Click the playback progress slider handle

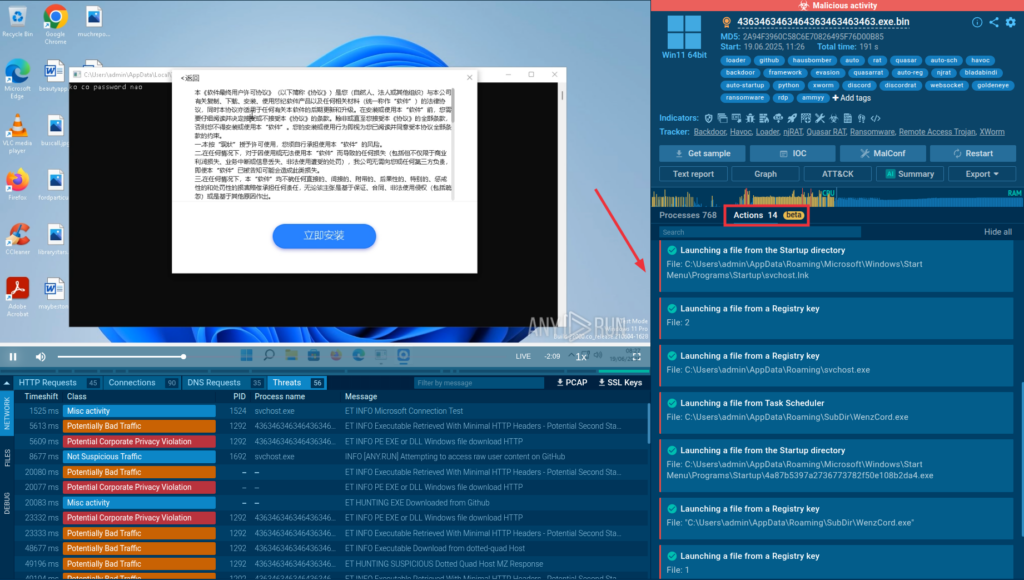pyautogui.click(x=184, y=357)
